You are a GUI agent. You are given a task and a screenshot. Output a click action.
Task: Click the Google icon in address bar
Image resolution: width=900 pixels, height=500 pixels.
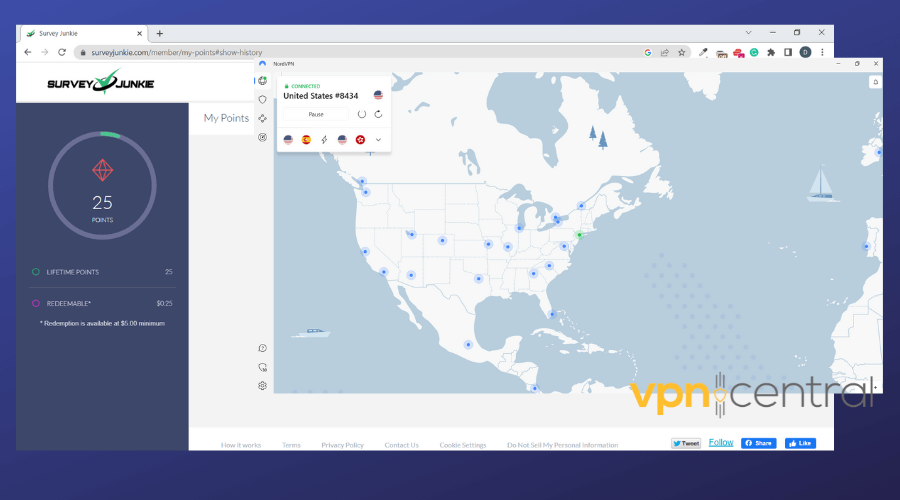coord(647,52)
